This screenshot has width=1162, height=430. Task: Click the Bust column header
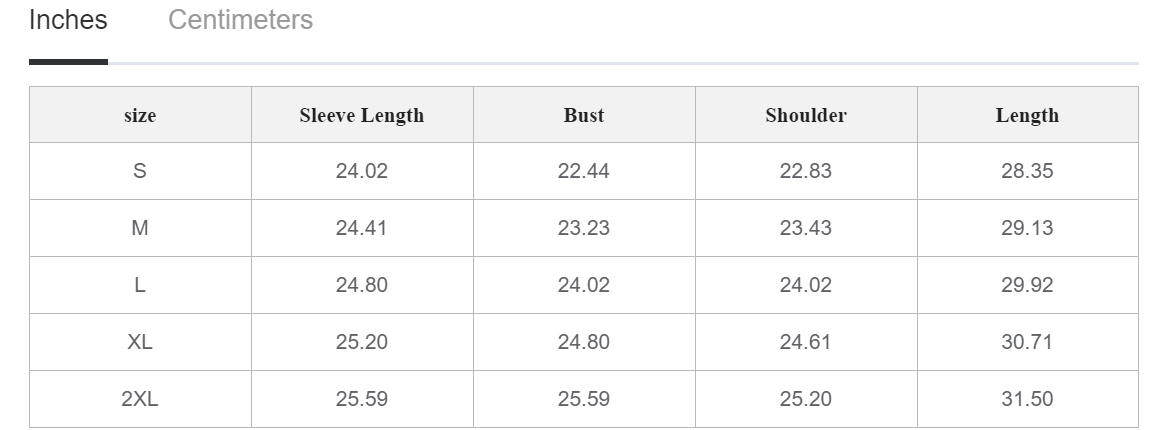[583, 115]
